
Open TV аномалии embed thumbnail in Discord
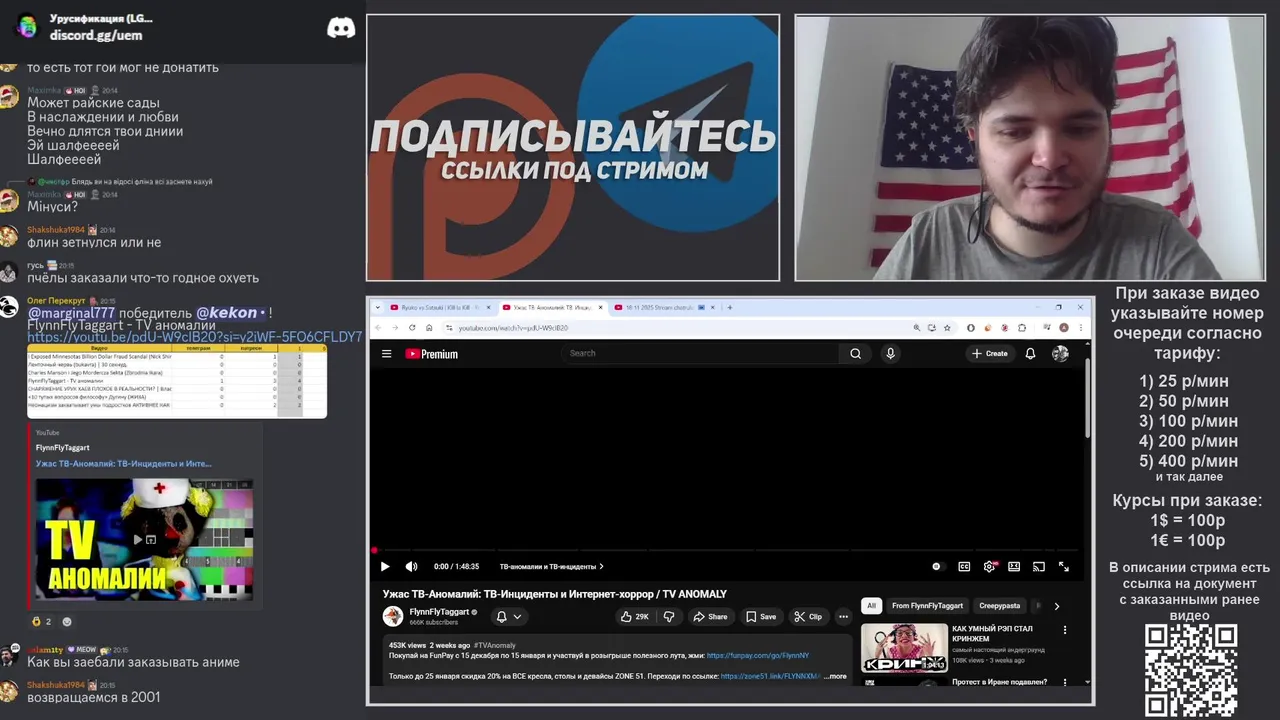tap(144, 539)
